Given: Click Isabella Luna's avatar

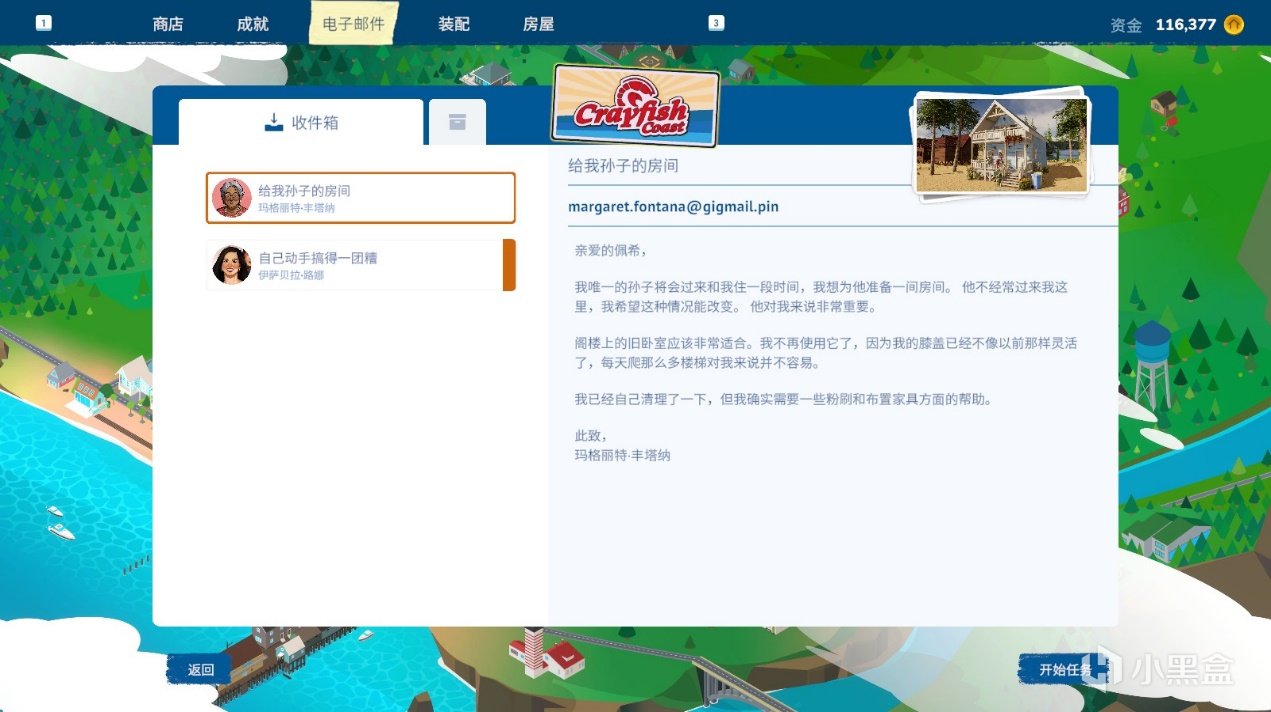Looking at the screenshot, I should [x=232, y=265].
